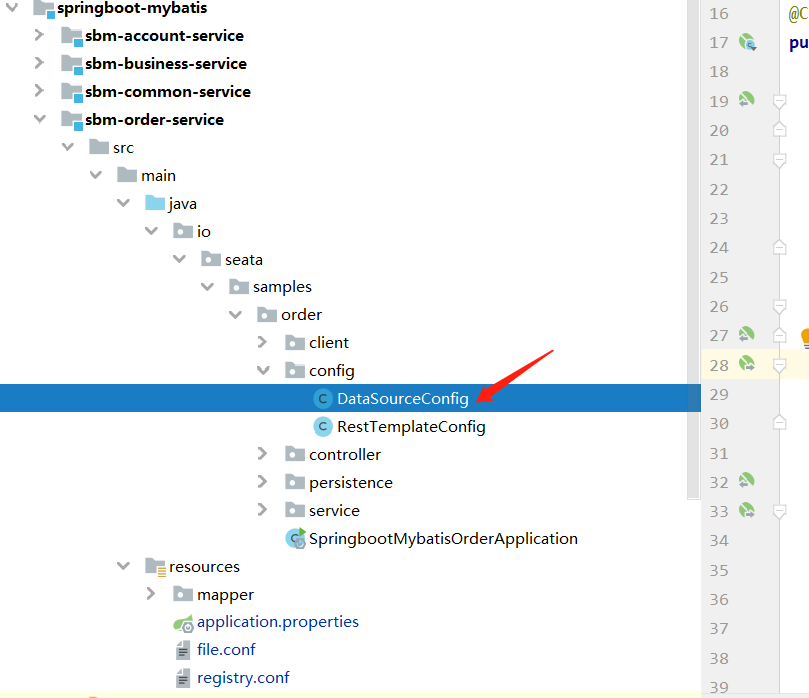This screenshot has width=809, height=698.
Task: Toggle the code fold marker on line 26
Action: (x=780, y=306)
